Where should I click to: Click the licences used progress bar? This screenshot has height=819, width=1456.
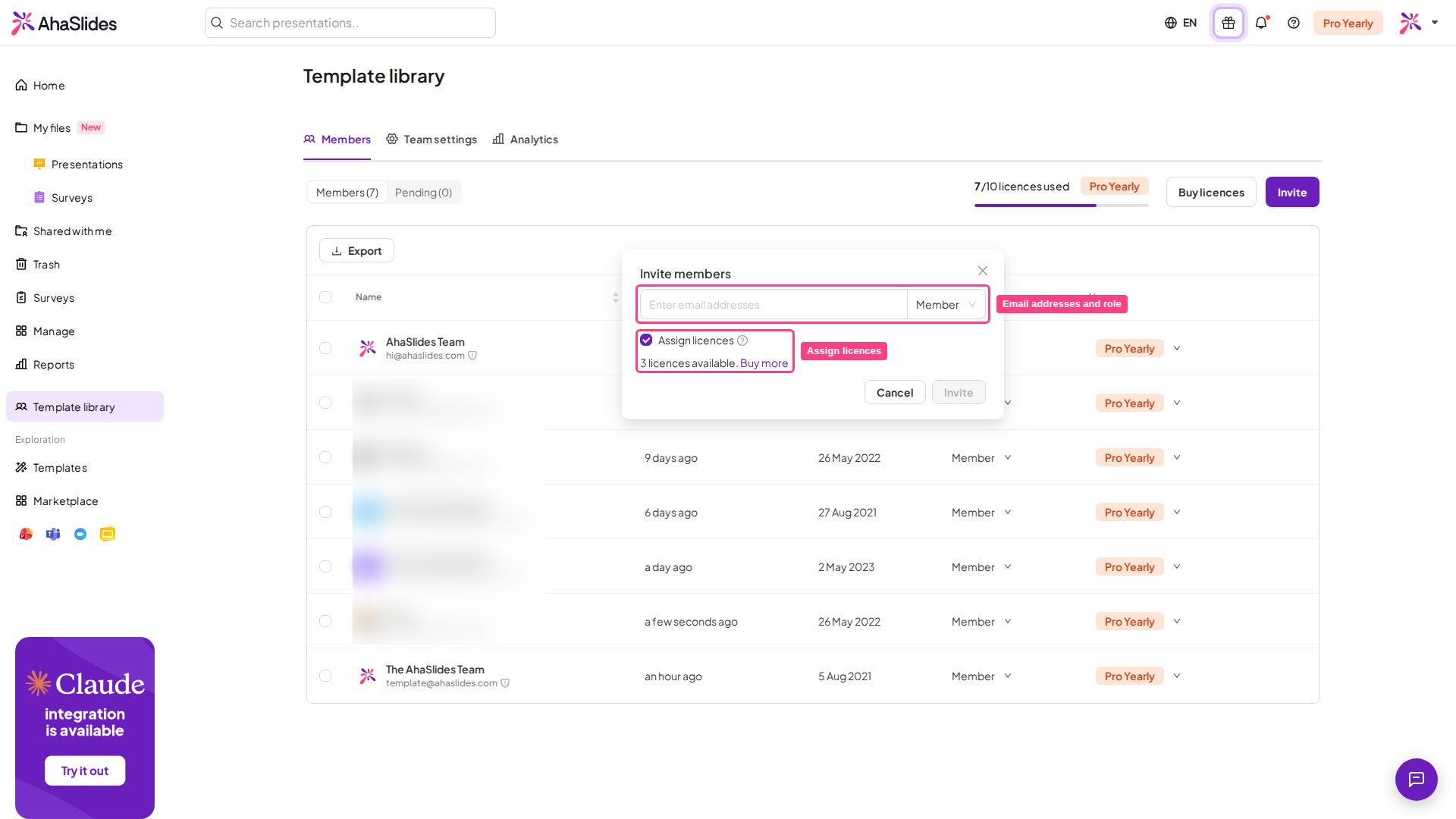pos(1061,205)
